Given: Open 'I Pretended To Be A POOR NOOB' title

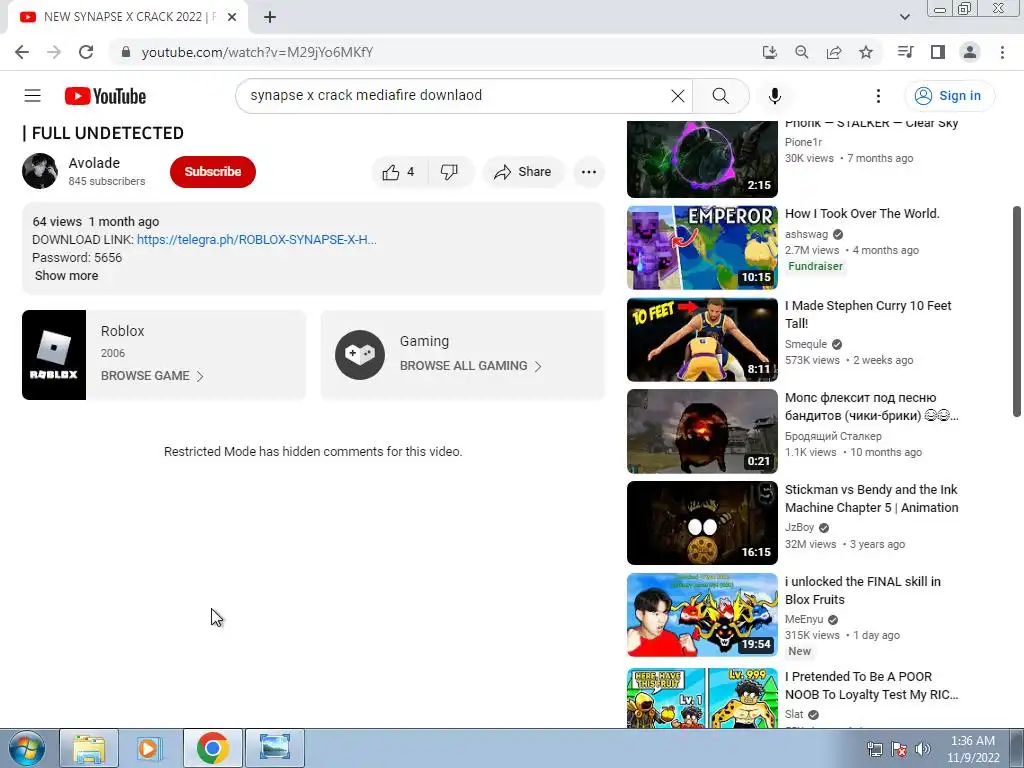Looking at the screenshot, I should tap(871, 686).
